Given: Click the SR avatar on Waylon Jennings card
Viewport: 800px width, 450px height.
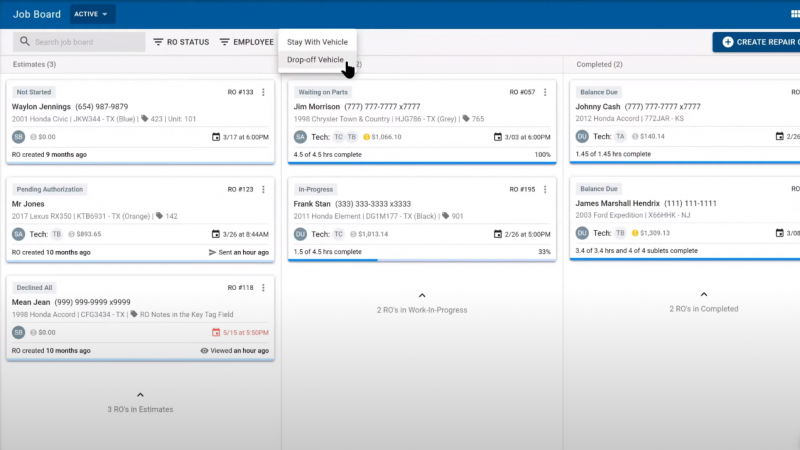Looking at the screenshot, I should [18, 137].
